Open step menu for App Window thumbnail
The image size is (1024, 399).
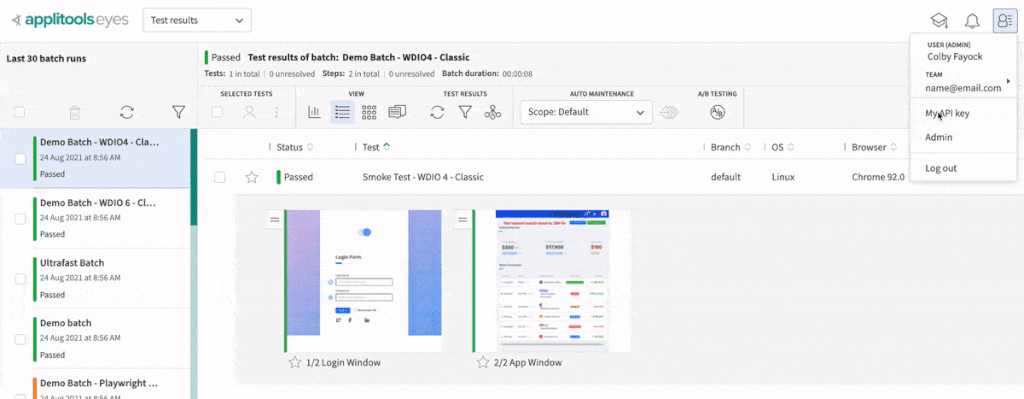(x=463, y=219)
